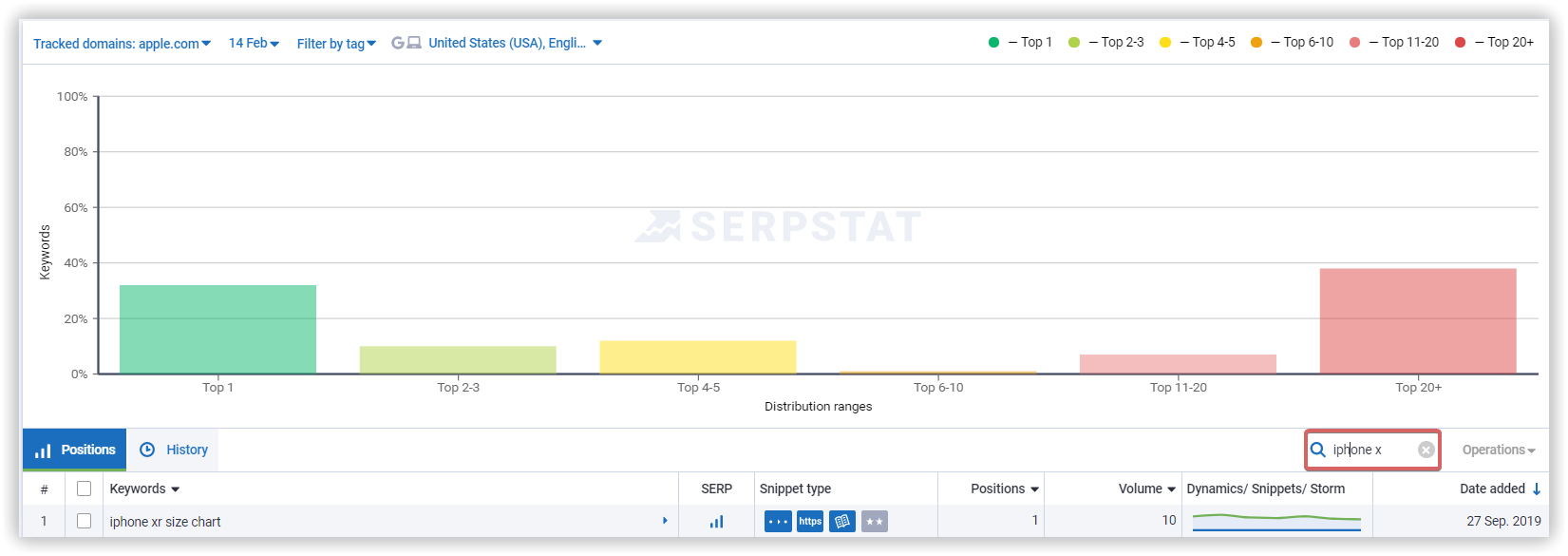This screenshot has height=556, width=1568.
Task: Click the desktop device icon
Action: (x=414, y=43)
